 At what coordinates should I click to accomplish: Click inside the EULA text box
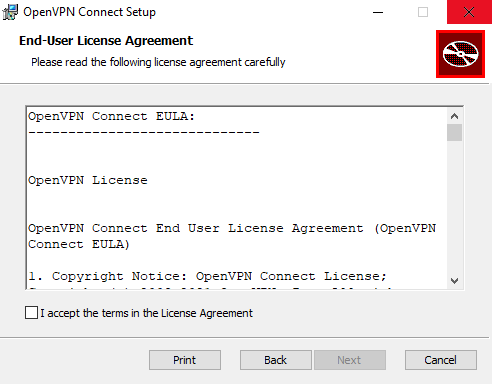tap(237, 198)
